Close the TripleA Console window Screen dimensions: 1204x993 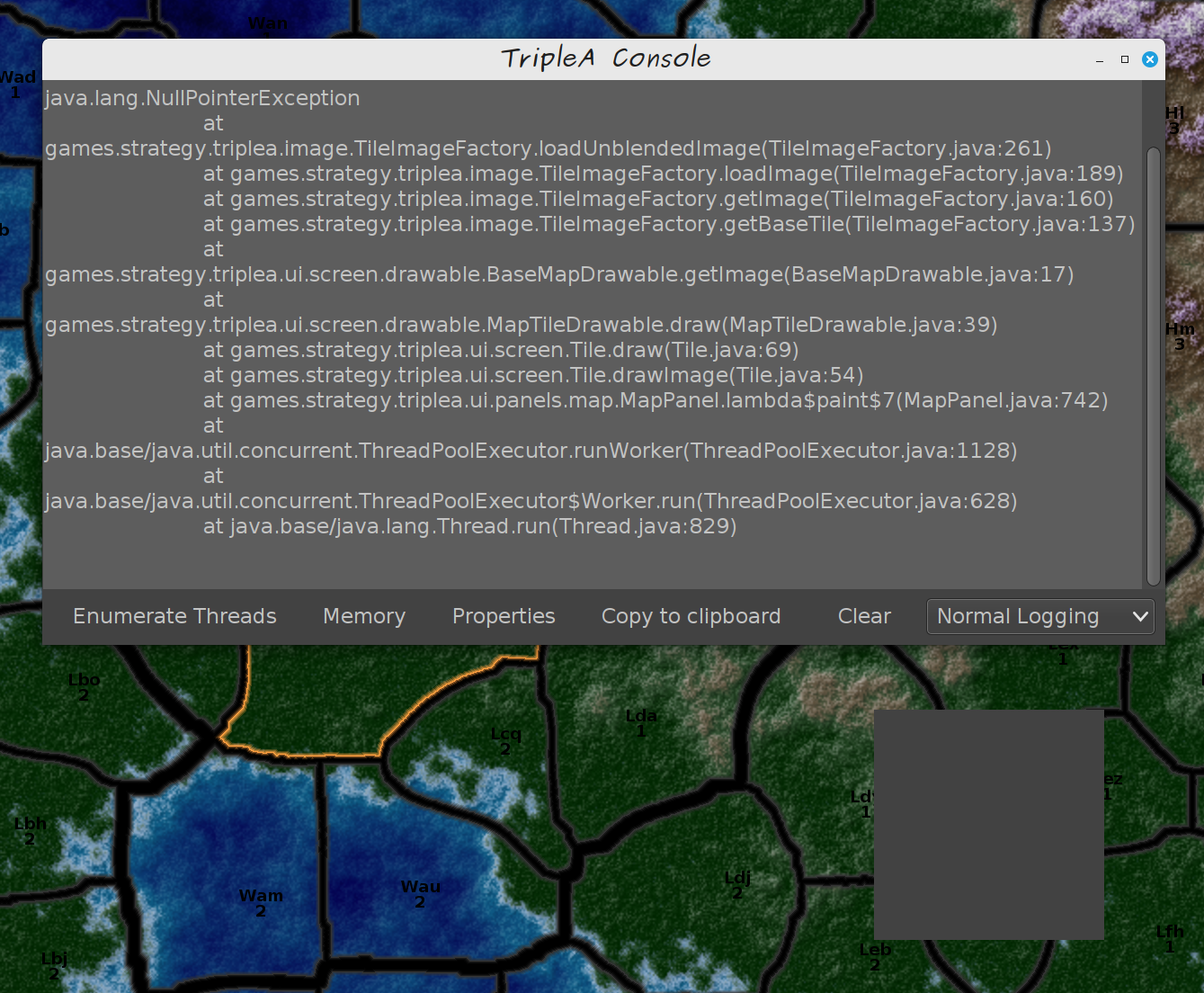pyautogui.click(x=1150, y=59)
